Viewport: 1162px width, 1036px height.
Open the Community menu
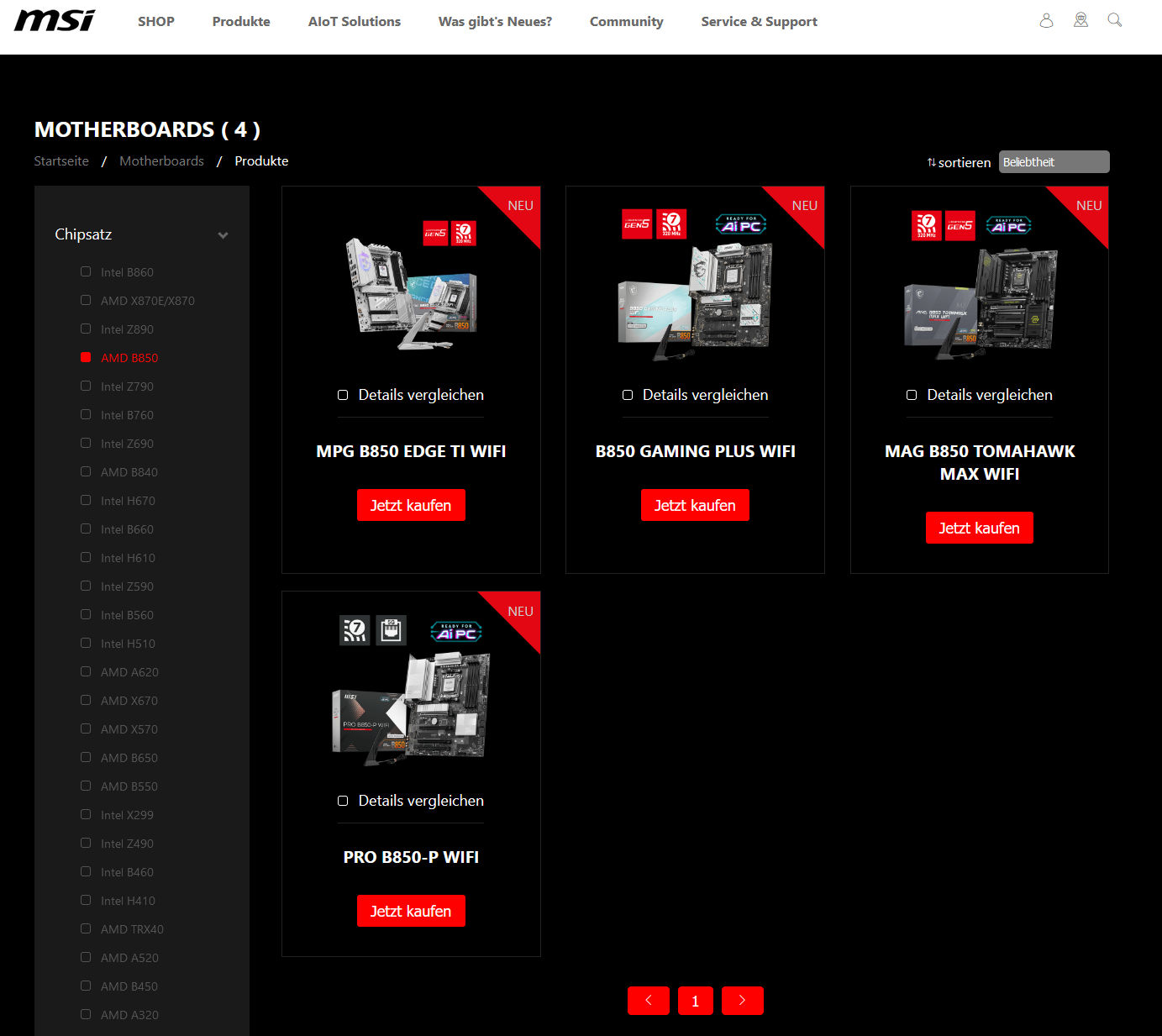click(627, 22)
